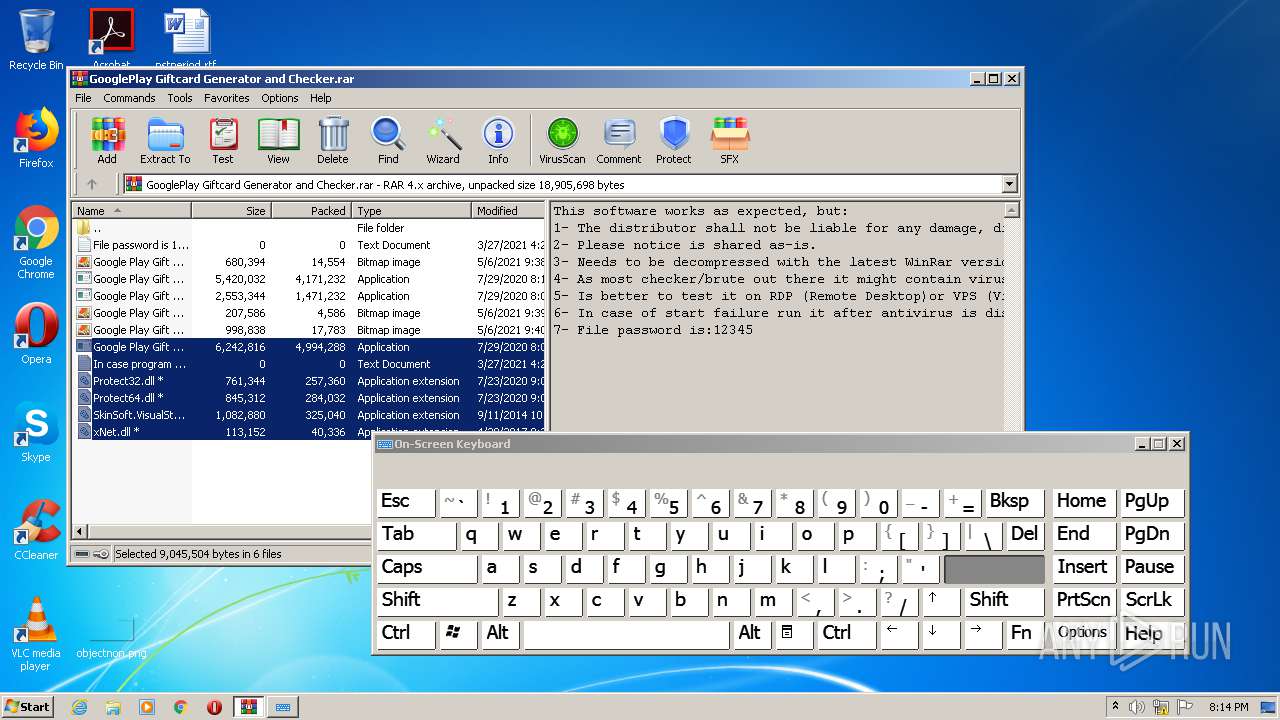Toggle the left Alt key
The image size is (1280, 720).
pos(500,634)
